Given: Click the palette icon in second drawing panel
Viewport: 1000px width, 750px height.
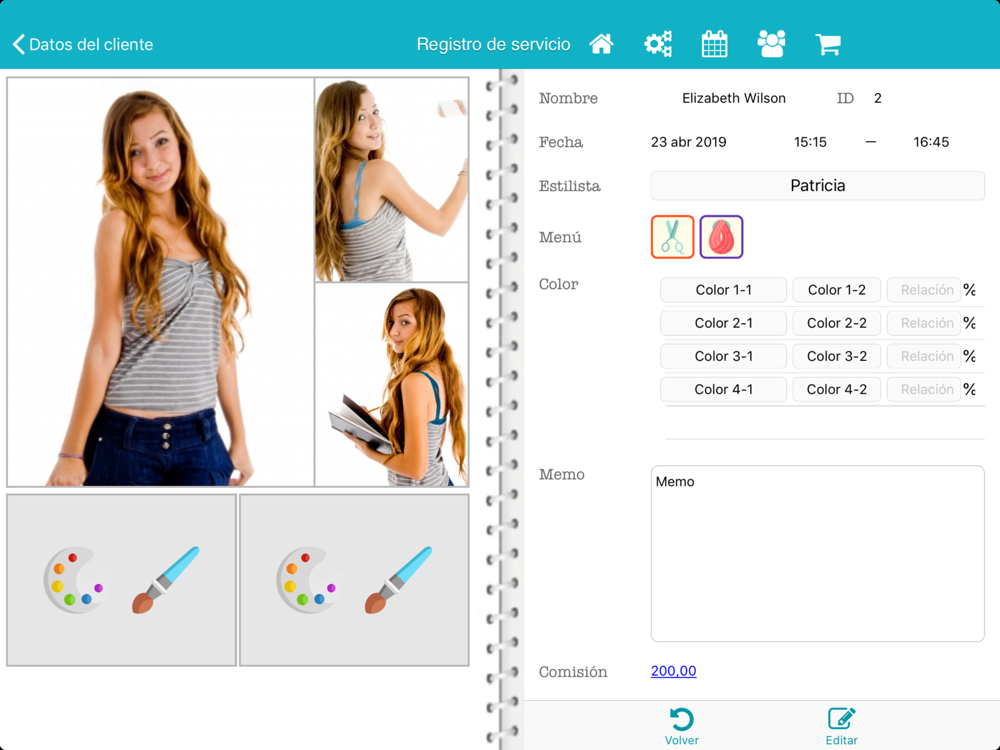Looking at the screenshot, I should tap(307, 580).
